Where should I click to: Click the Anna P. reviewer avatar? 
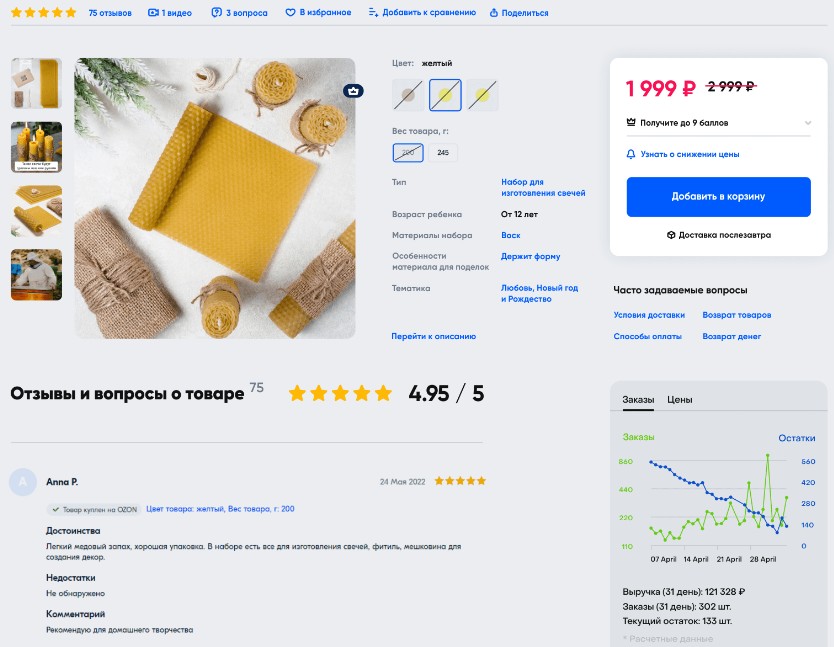tap(23, 482)
